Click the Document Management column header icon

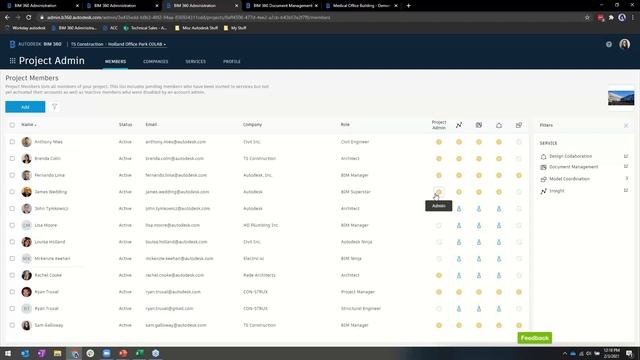pos(479,125)
